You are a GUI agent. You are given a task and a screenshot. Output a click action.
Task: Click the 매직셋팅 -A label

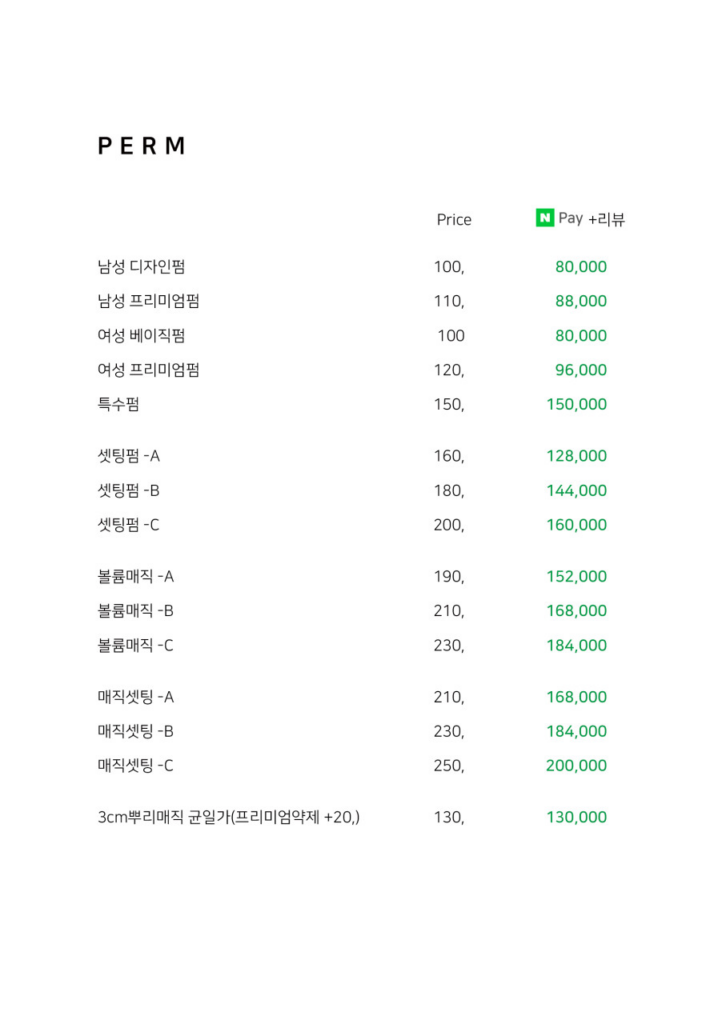pyautogui.click(x=136, y=697)
